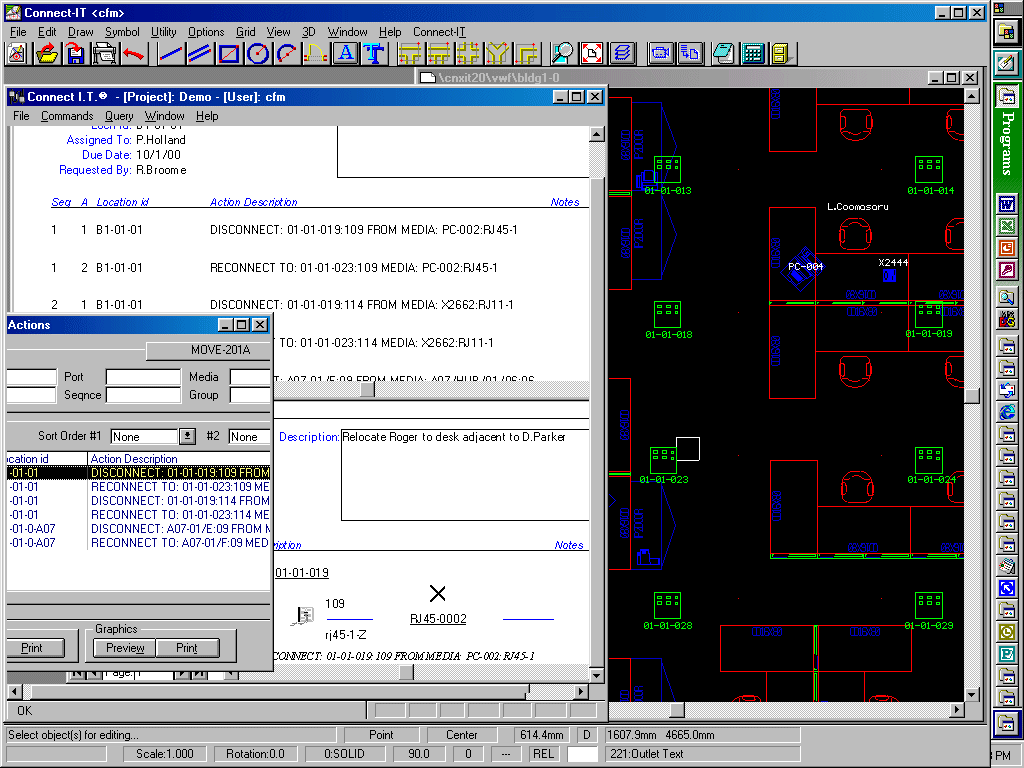Toggle the Center snap in status bar
The image size is (1024, 768).
coord(461,735)
